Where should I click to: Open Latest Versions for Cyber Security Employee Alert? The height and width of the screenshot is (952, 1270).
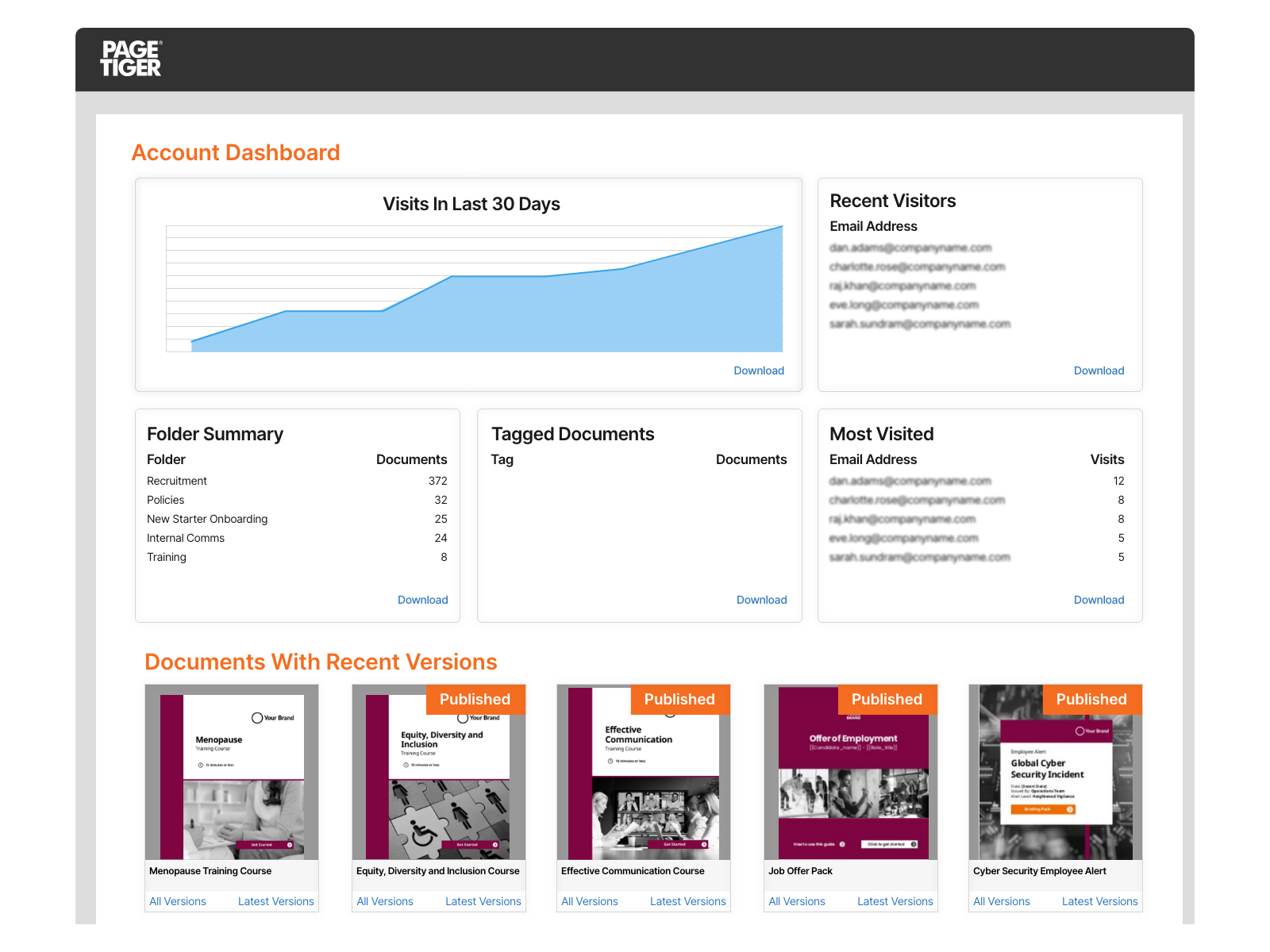click(1100, 901)
